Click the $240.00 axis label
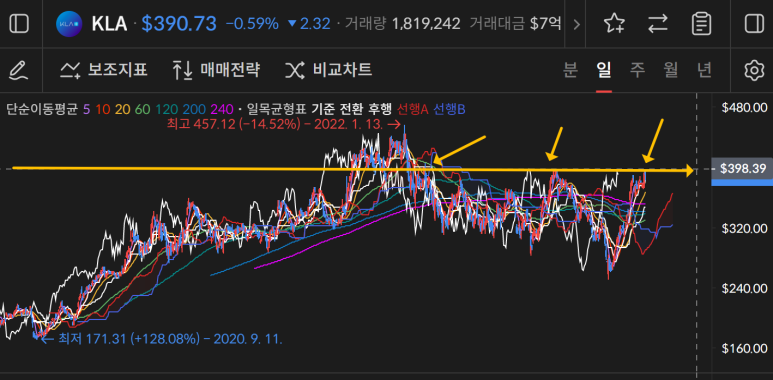Viewport: 773px width, 380px height. click(743, 289)
